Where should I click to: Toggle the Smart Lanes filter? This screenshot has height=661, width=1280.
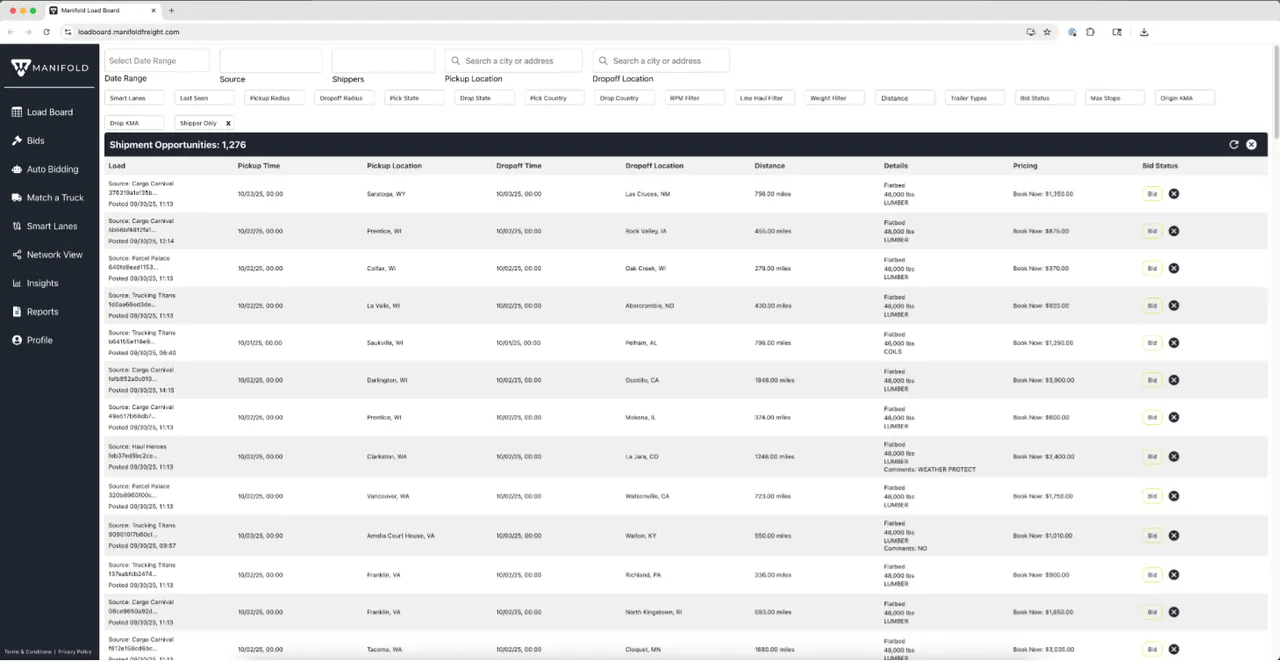134,98
